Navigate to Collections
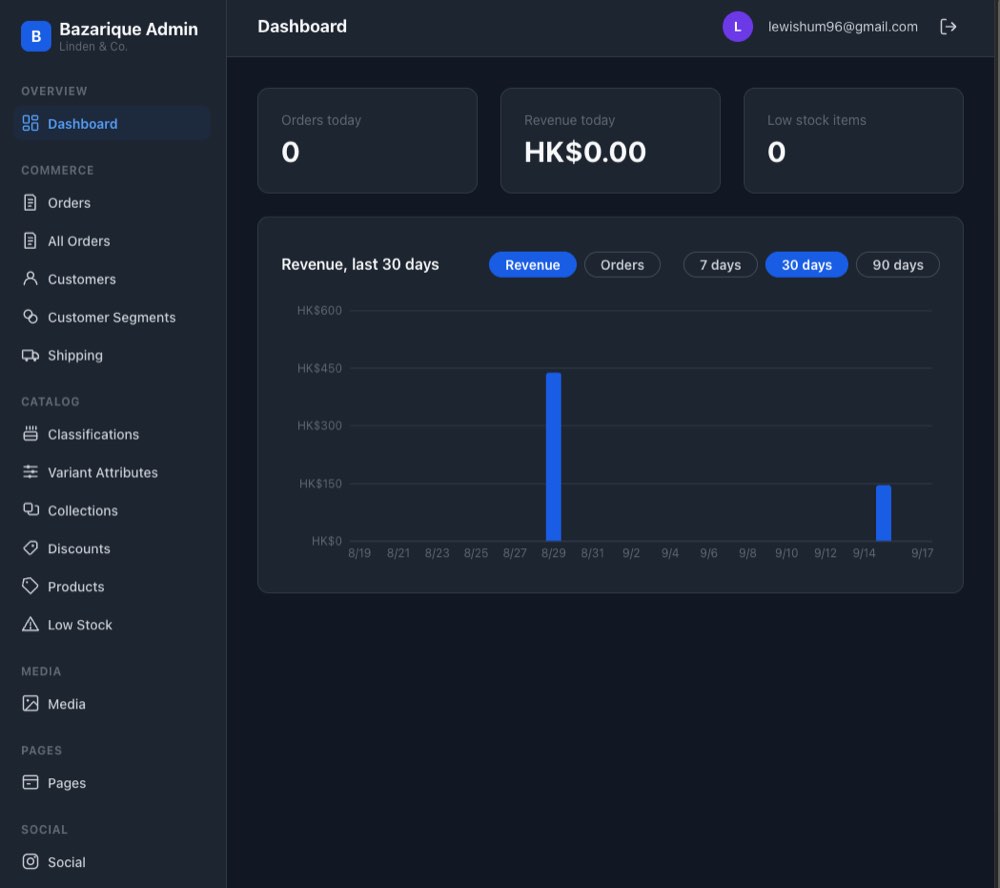The width and height of the screenshot is (1000, 888). [112, 510]
